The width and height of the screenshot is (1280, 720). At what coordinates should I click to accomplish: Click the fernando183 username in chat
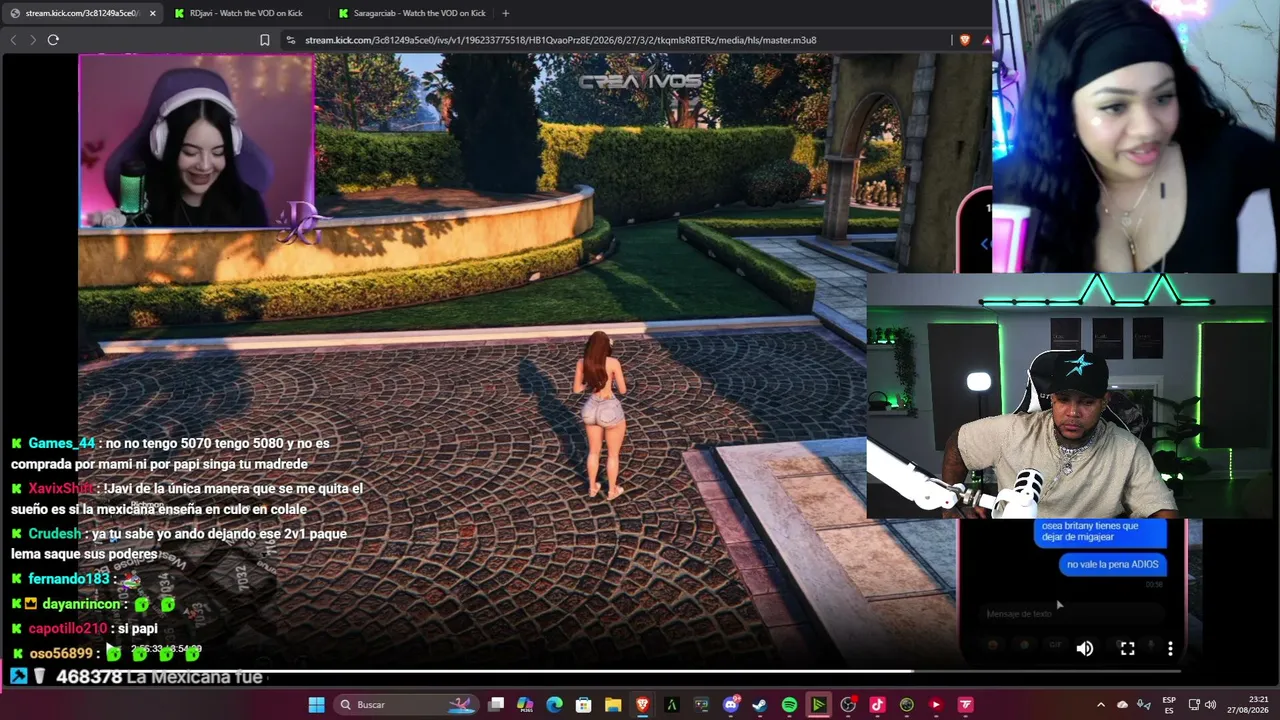click(68, 579)
